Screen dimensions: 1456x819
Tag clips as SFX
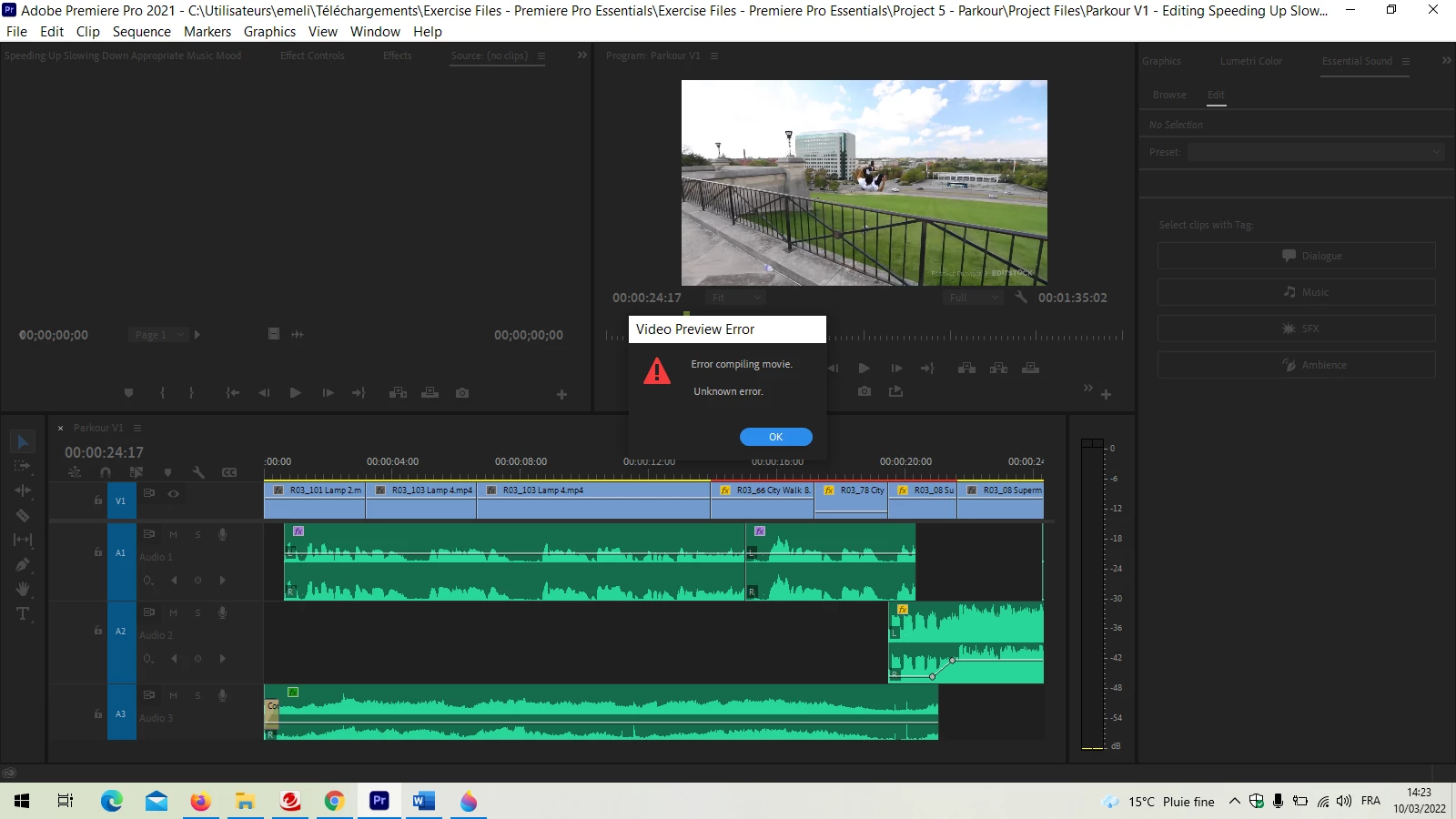point(1297,329)
